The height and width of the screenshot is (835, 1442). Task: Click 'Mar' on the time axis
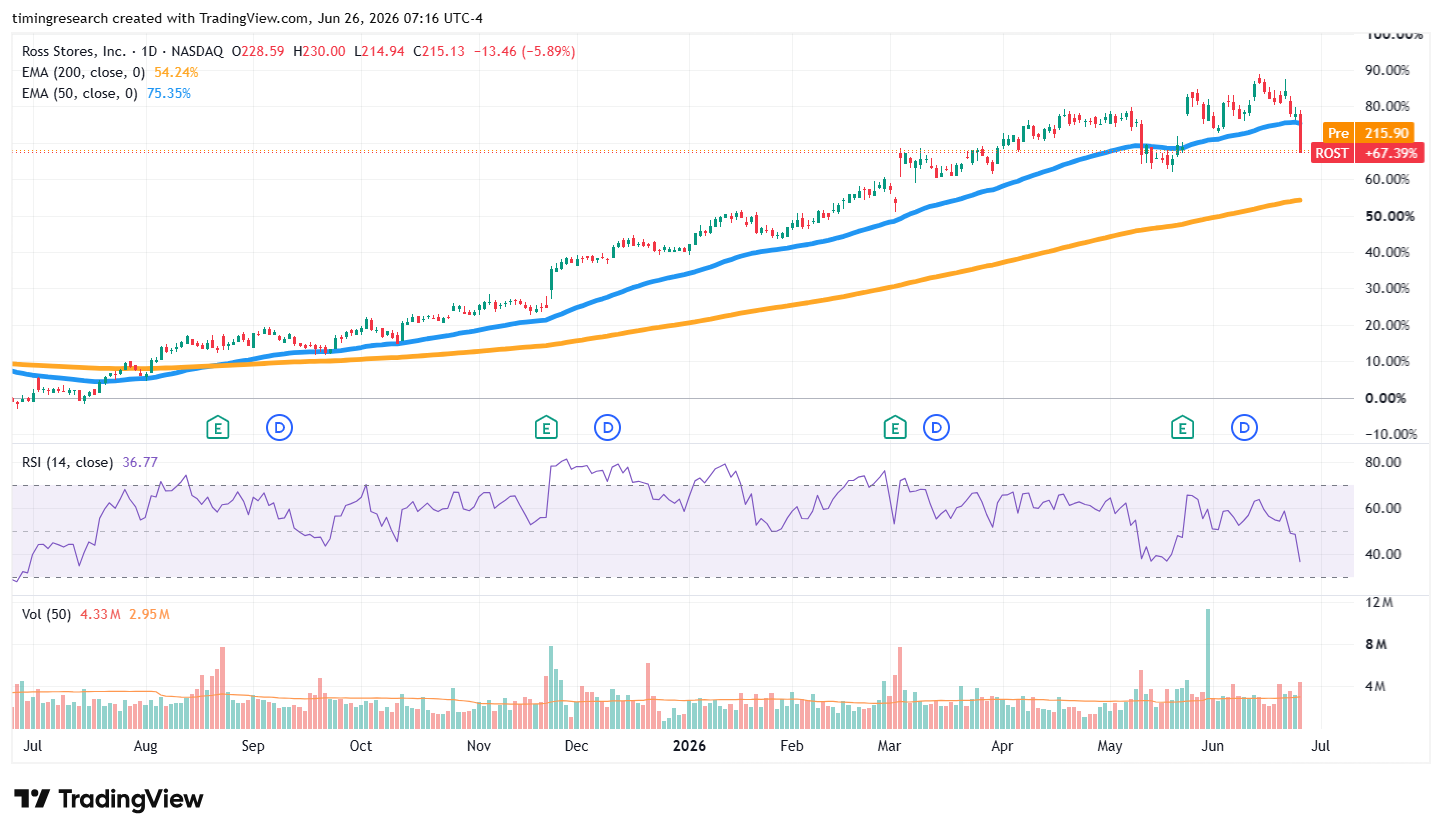pos(889,746)
